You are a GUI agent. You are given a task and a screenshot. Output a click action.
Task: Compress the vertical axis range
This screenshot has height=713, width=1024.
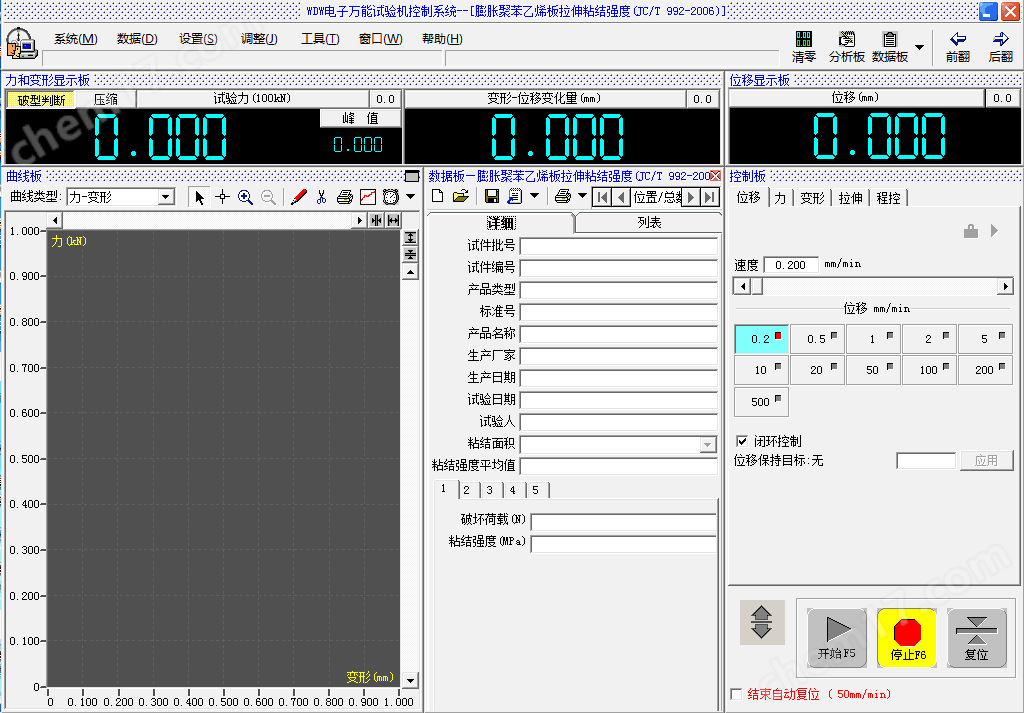click(x=410, y=254)
